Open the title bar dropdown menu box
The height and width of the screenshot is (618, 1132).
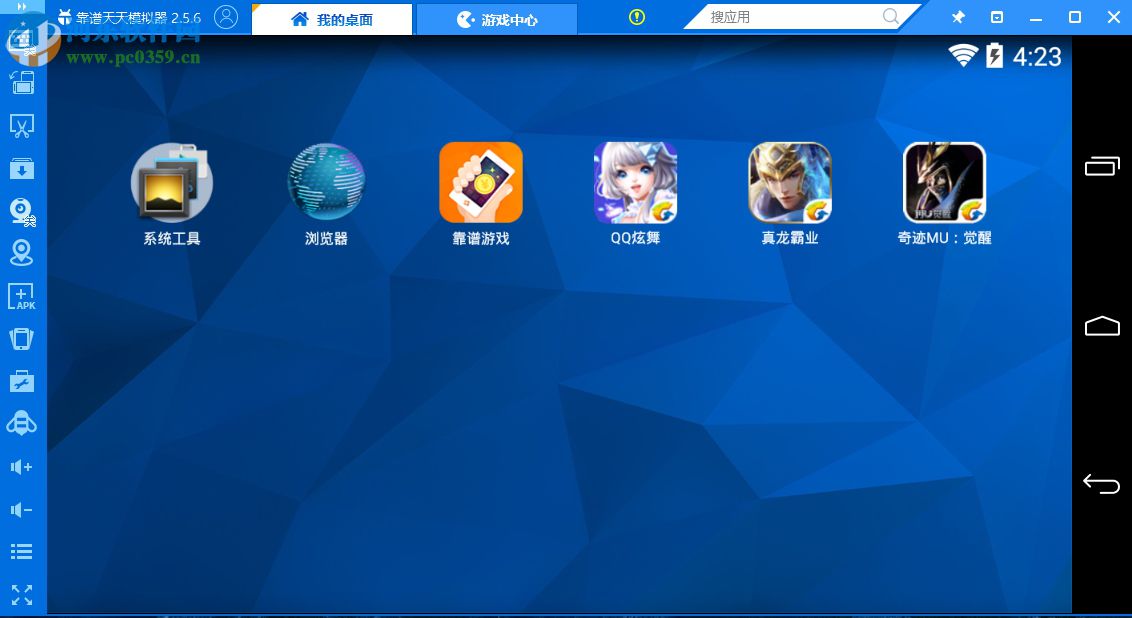click(x=997, y=17)
